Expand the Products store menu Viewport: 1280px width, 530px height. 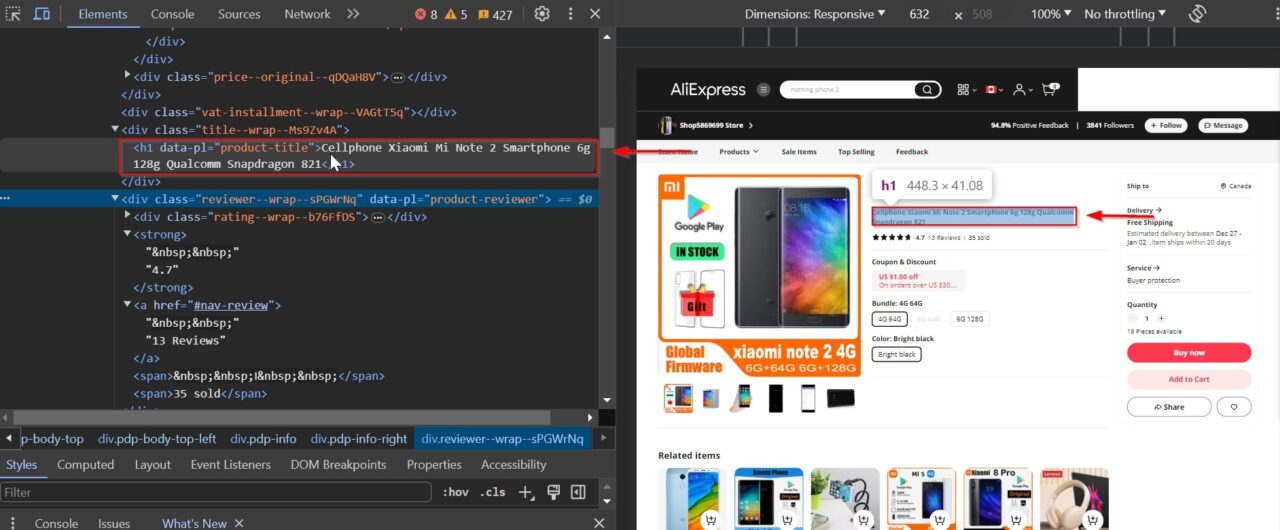pyautogui.click(x=739, y=152)
